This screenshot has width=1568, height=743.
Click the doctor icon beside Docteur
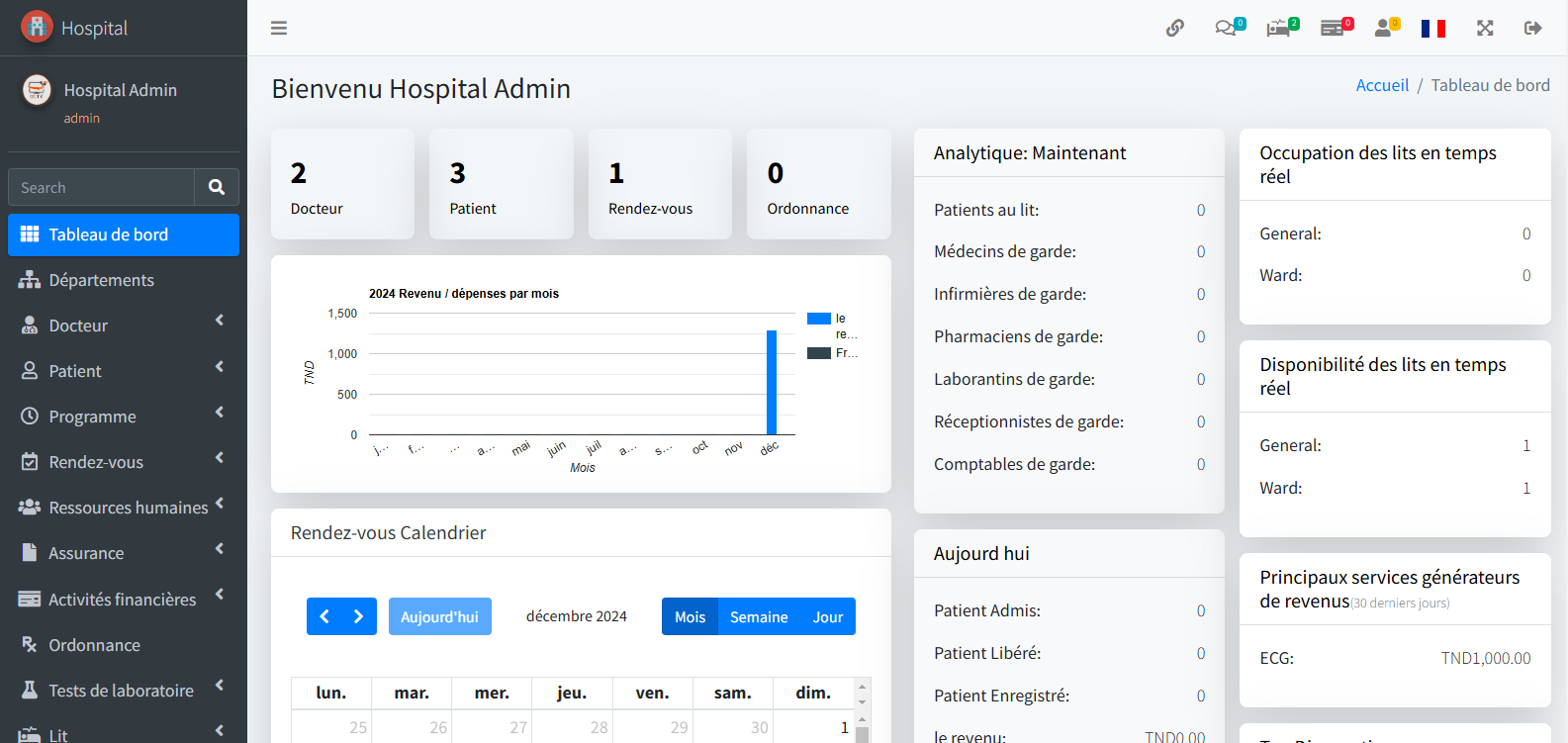pos(30,325)
